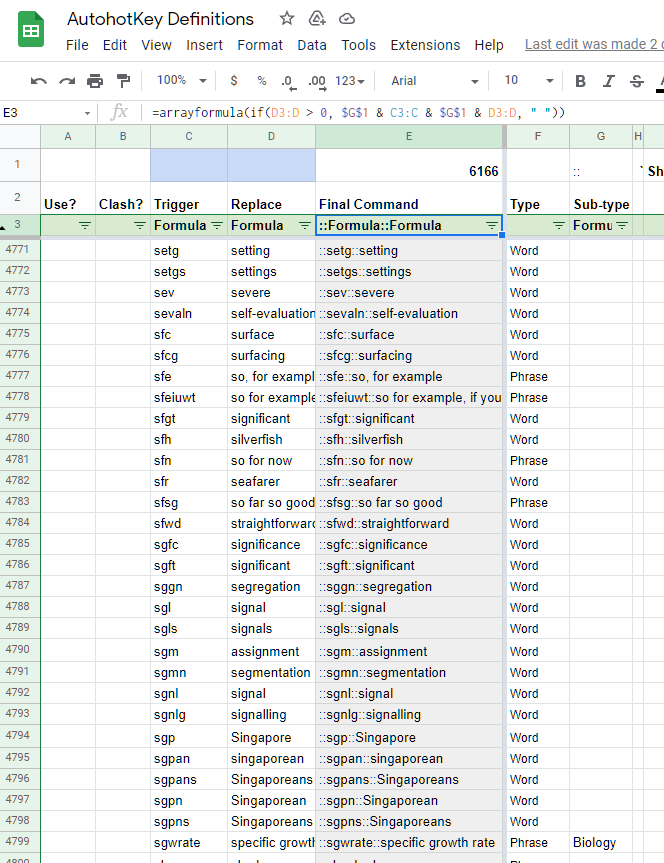Click the 'seafarer' replace cell
Screen dimensions: 664x863
click(x=271, y=481)
